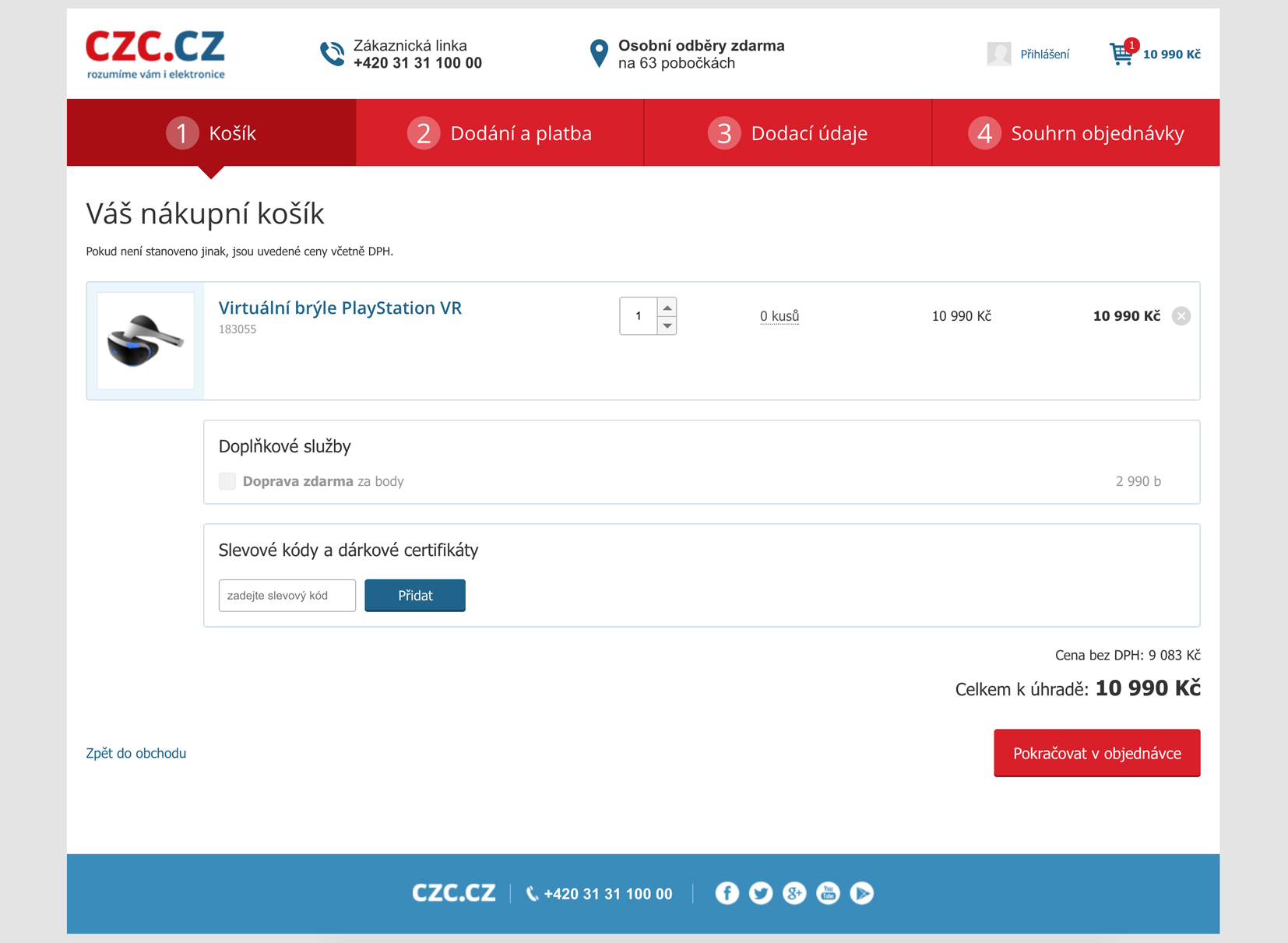The width and height of the screenshot is (1288, 943).
Task: Click the PlayStation VR product thumbnail
Action: click(x=146, y=340)
